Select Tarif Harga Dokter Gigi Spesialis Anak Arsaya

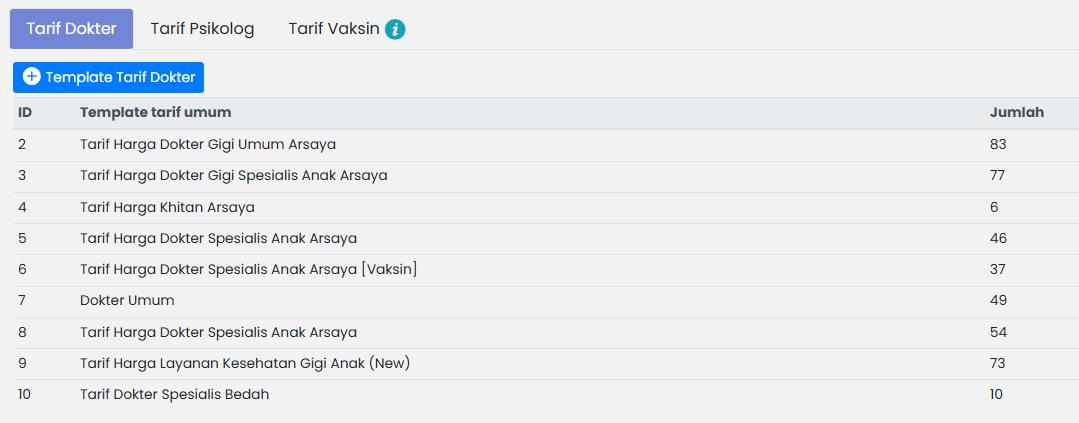click(233, 175)
